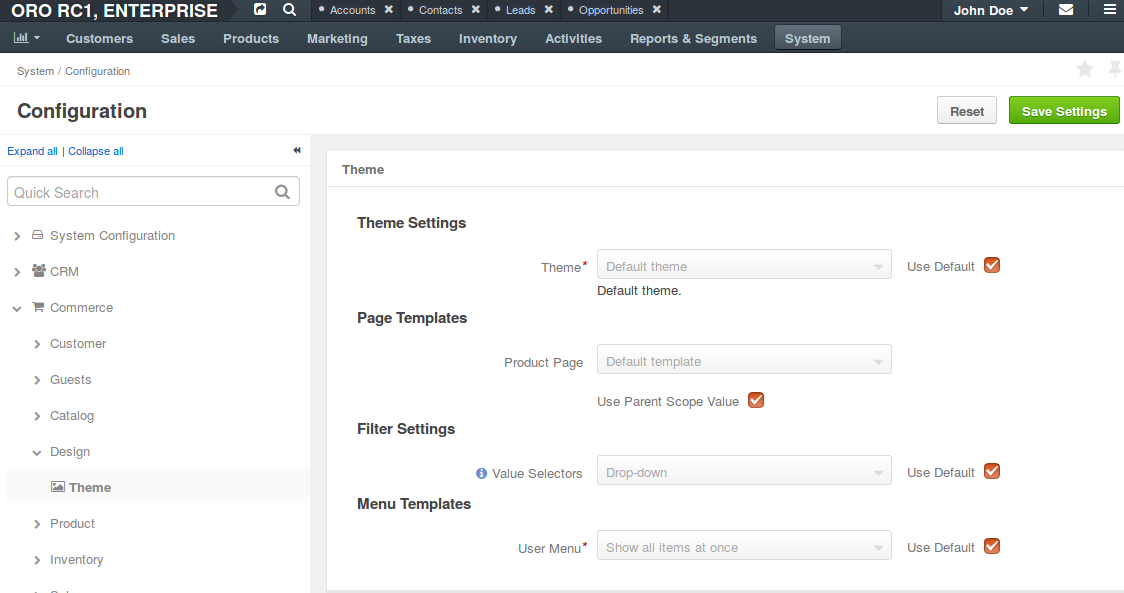The width and height of the screenshot is (1124, 593).
Task: Mark page as favorite with star icon
Action: [x=1085, y=69]
